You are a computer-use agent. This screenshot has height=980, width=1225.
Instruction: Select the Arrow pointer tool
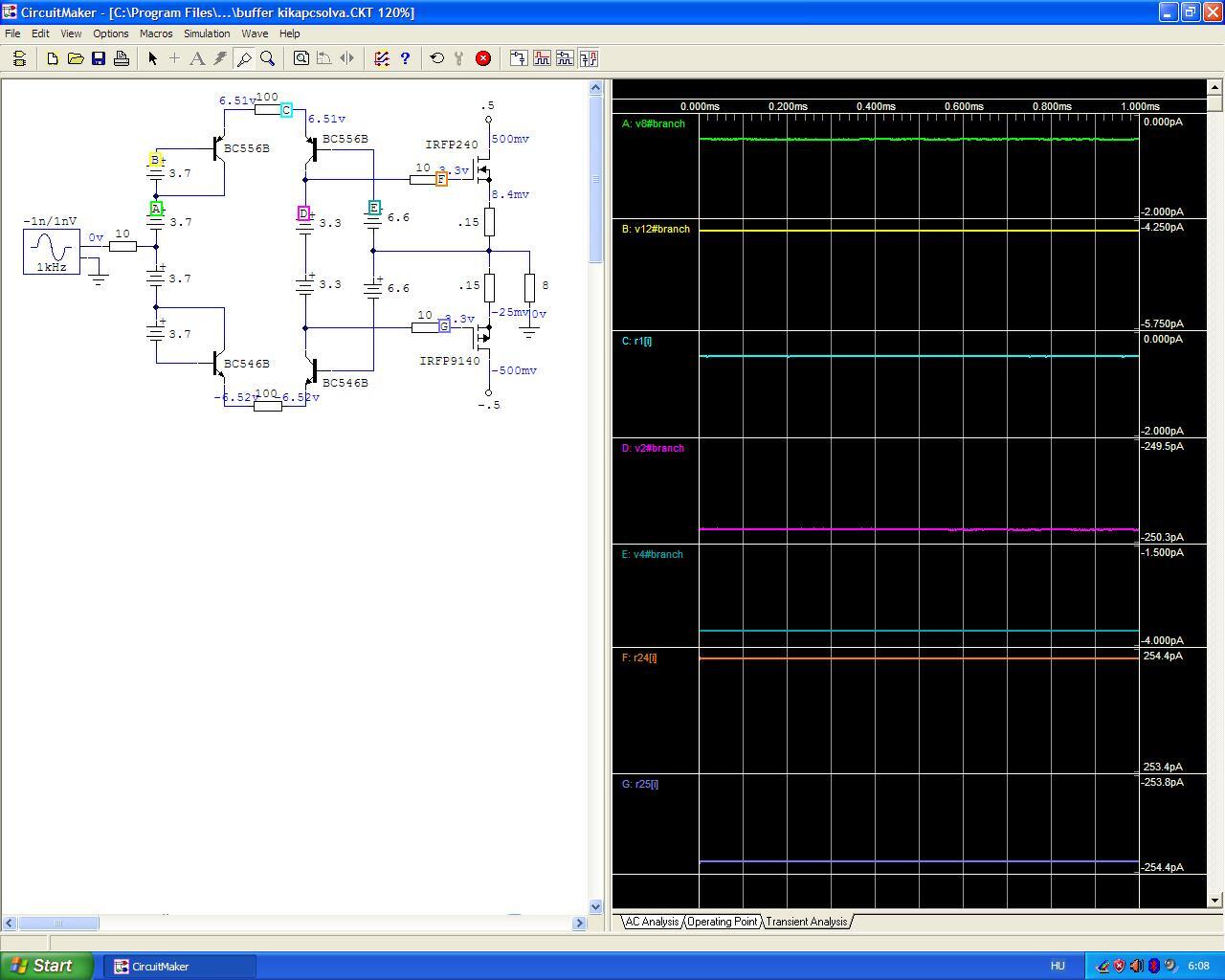tap(152, 58)
